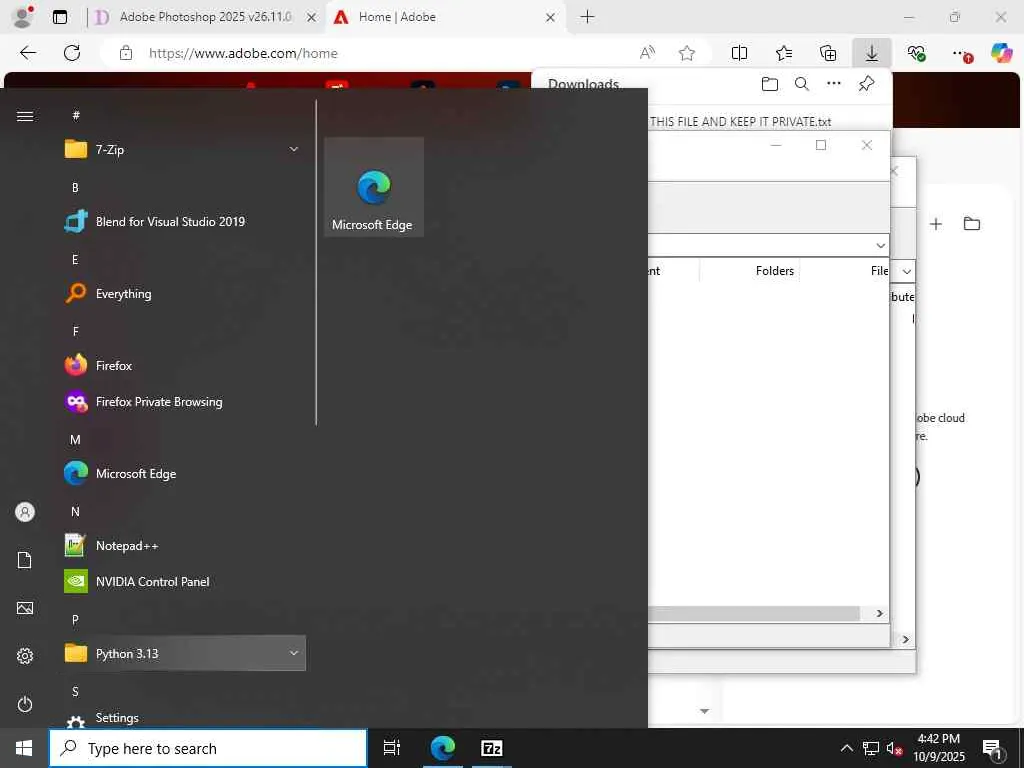Viewport: 1024px width, 768px height.
Task: Open the user account icon in Start sidebar
Action: (25, 512)
